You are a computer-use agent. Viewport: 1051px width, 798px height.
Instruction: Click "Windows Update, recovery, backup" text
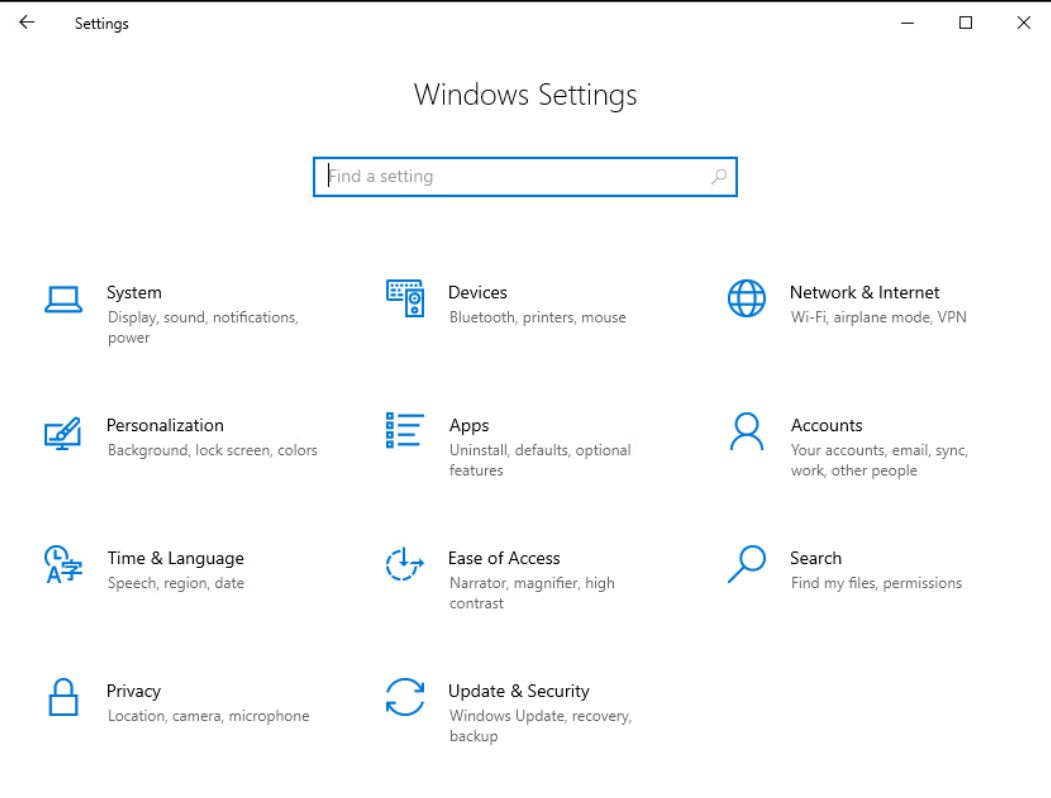coord(541,726)
